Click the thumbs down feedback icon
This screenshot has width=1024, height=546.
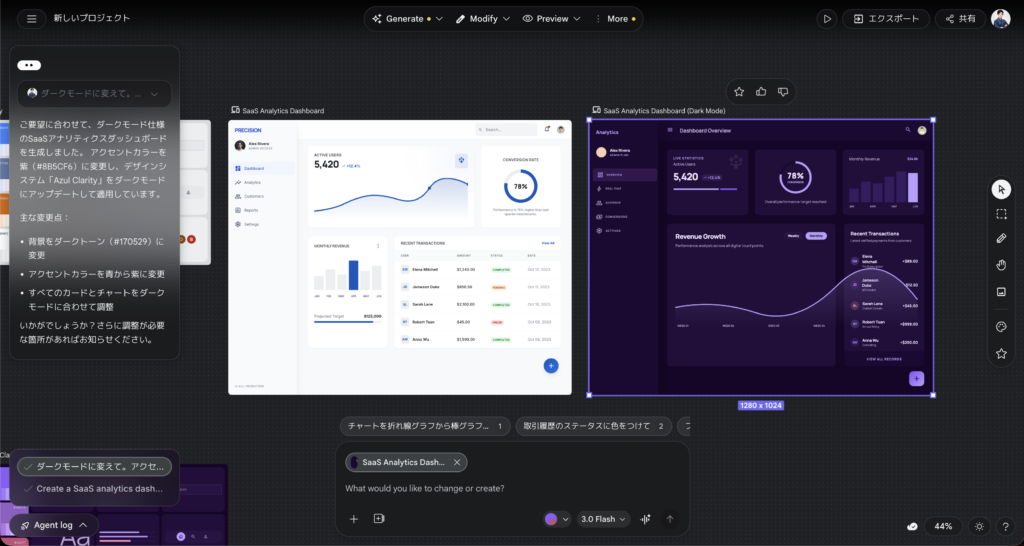783,92
